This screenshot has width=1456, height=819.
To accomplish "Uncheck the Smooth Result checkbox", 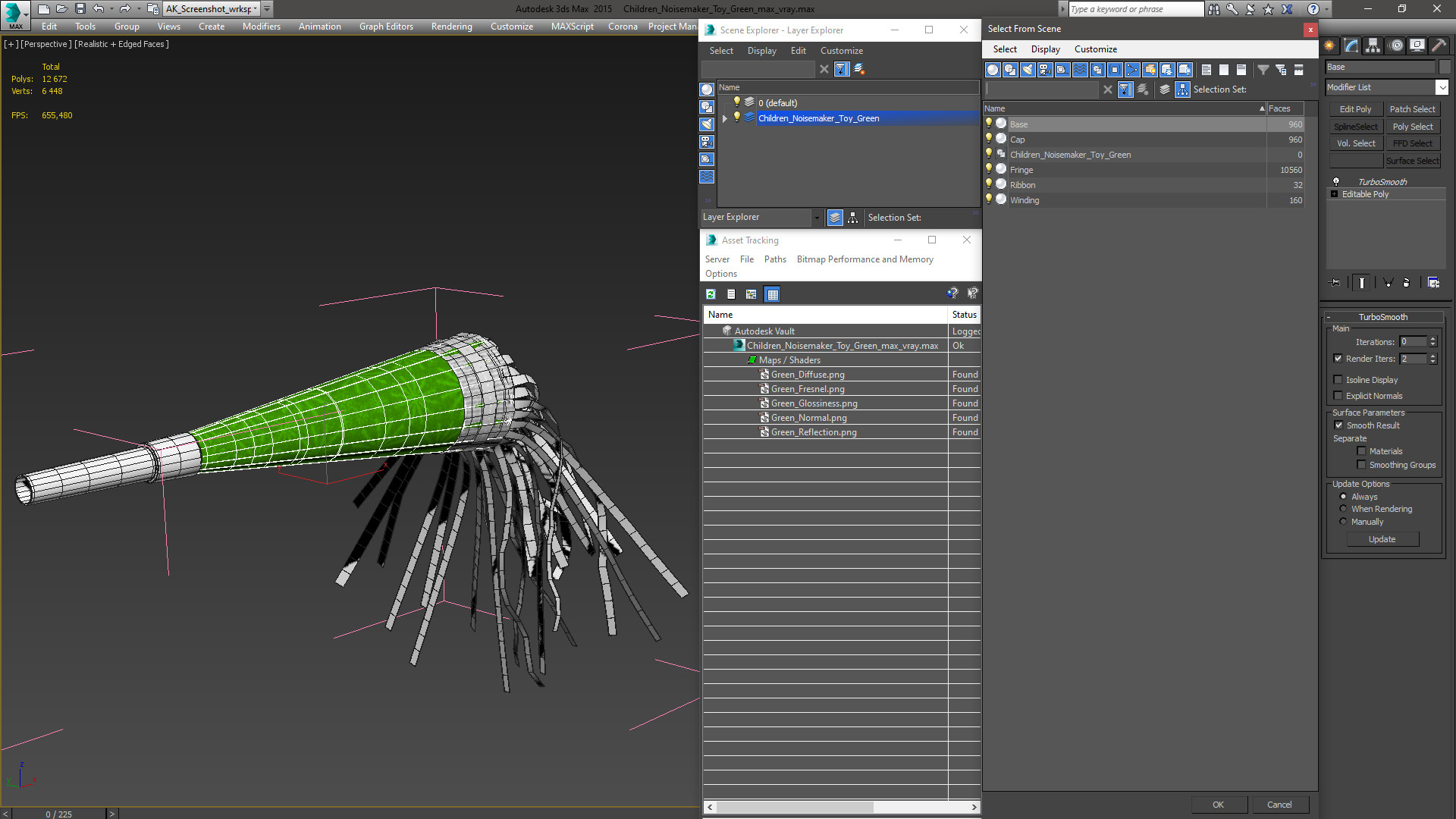I will click(x=1338, y=425).
